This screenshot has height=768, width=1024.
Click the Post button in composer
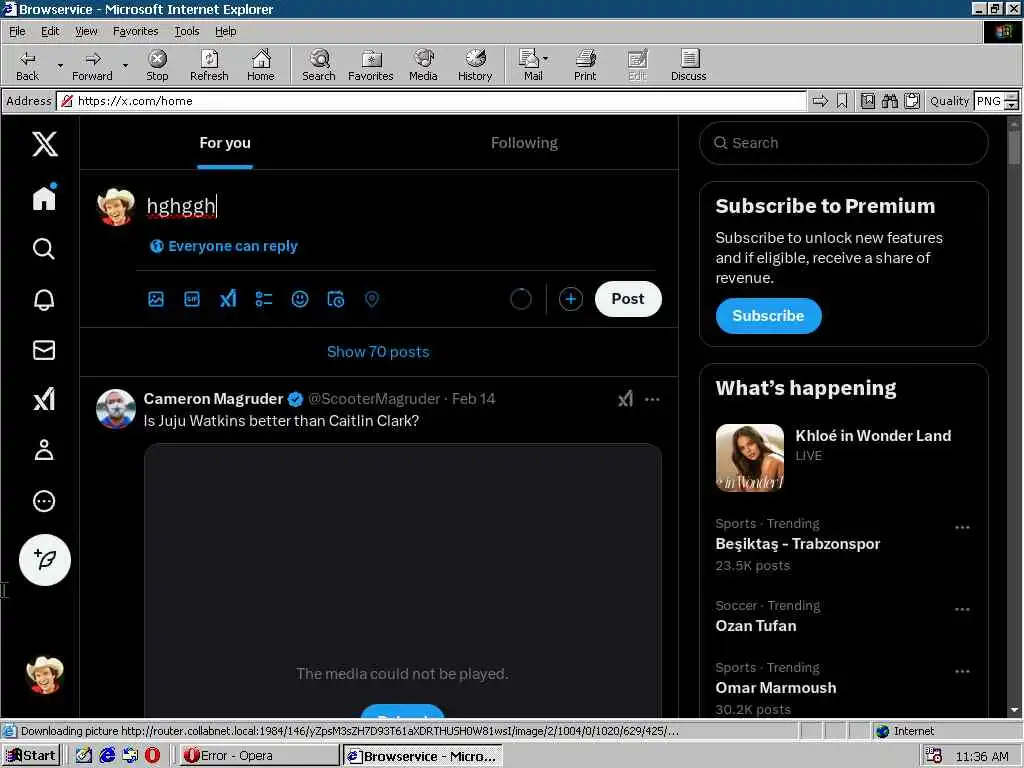click(x=628, y=299)
